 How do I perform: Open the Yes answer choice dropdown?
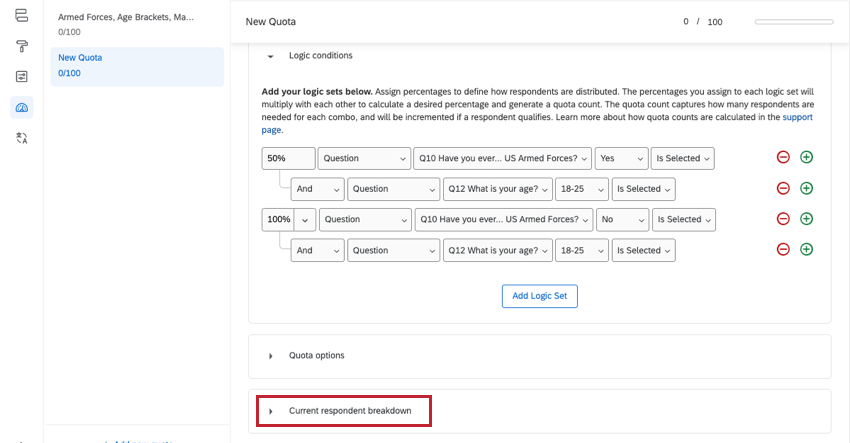619,158
